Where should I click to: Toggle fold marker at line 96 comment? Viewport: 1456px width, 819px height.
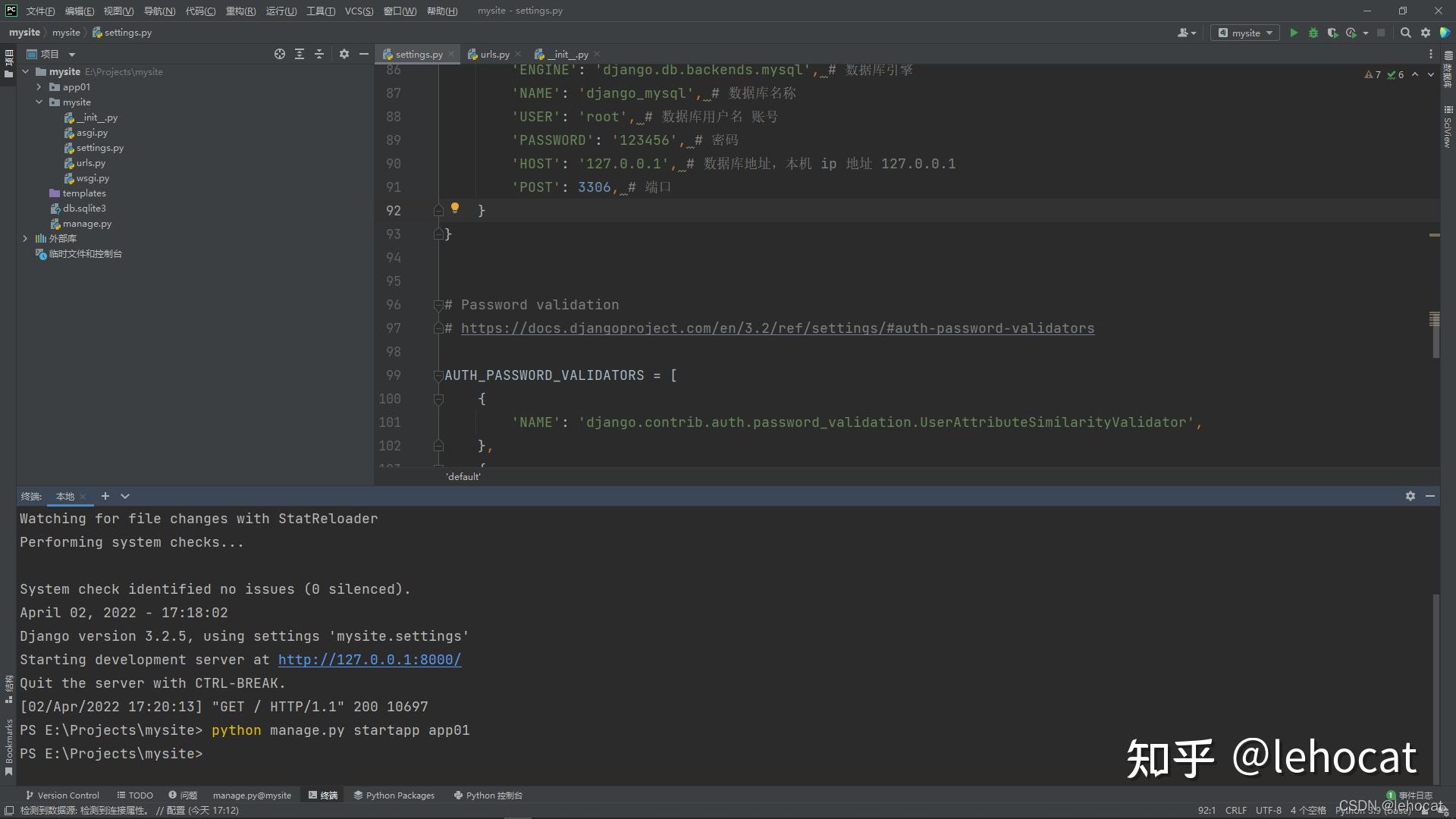pos(438,305)
